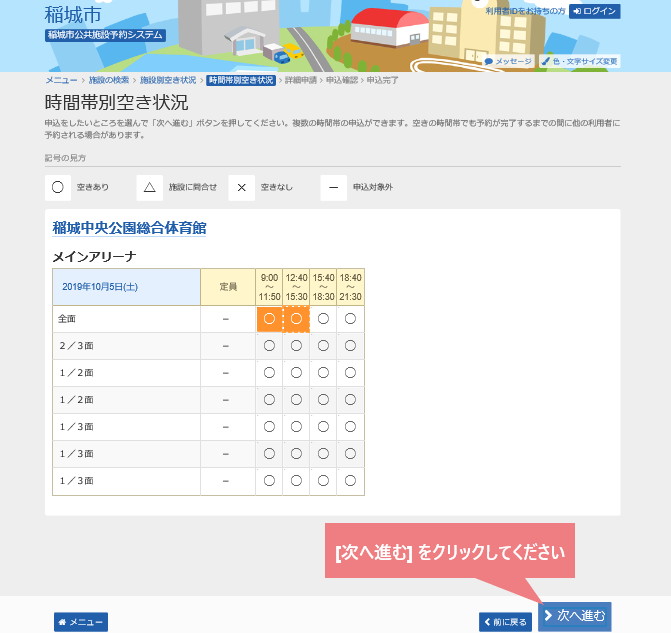Go to メニュー in the breadcrumb

click(61, 80)
